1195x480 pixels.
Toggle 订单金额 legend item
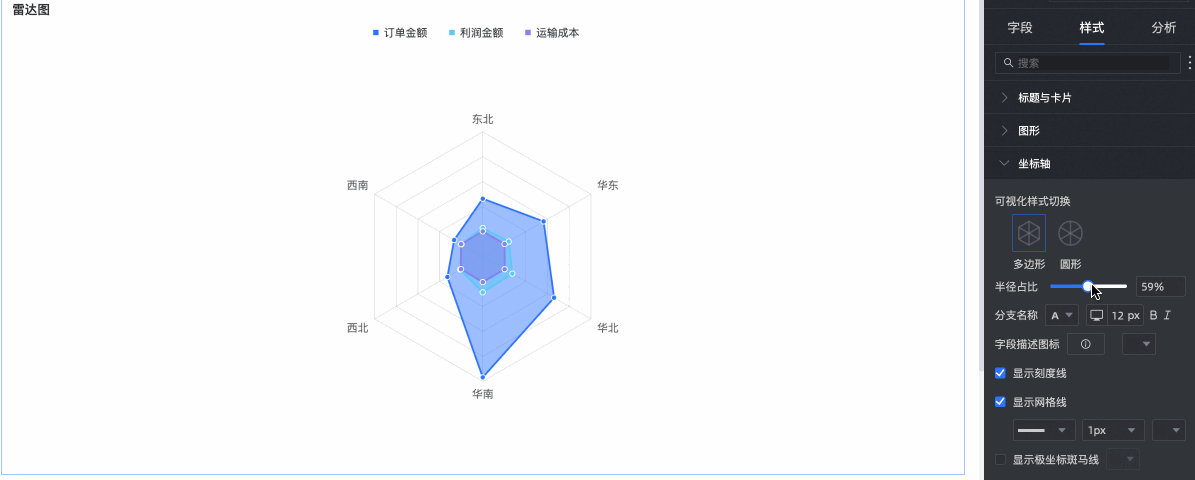(399, 33)
